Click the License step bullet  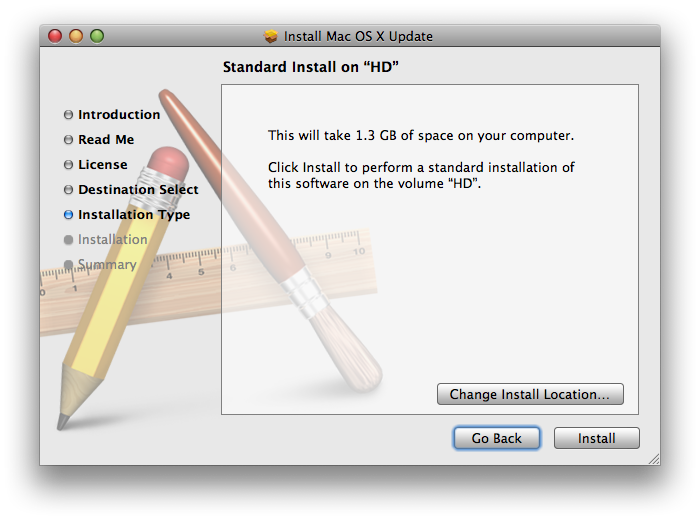tap(68, 165)
